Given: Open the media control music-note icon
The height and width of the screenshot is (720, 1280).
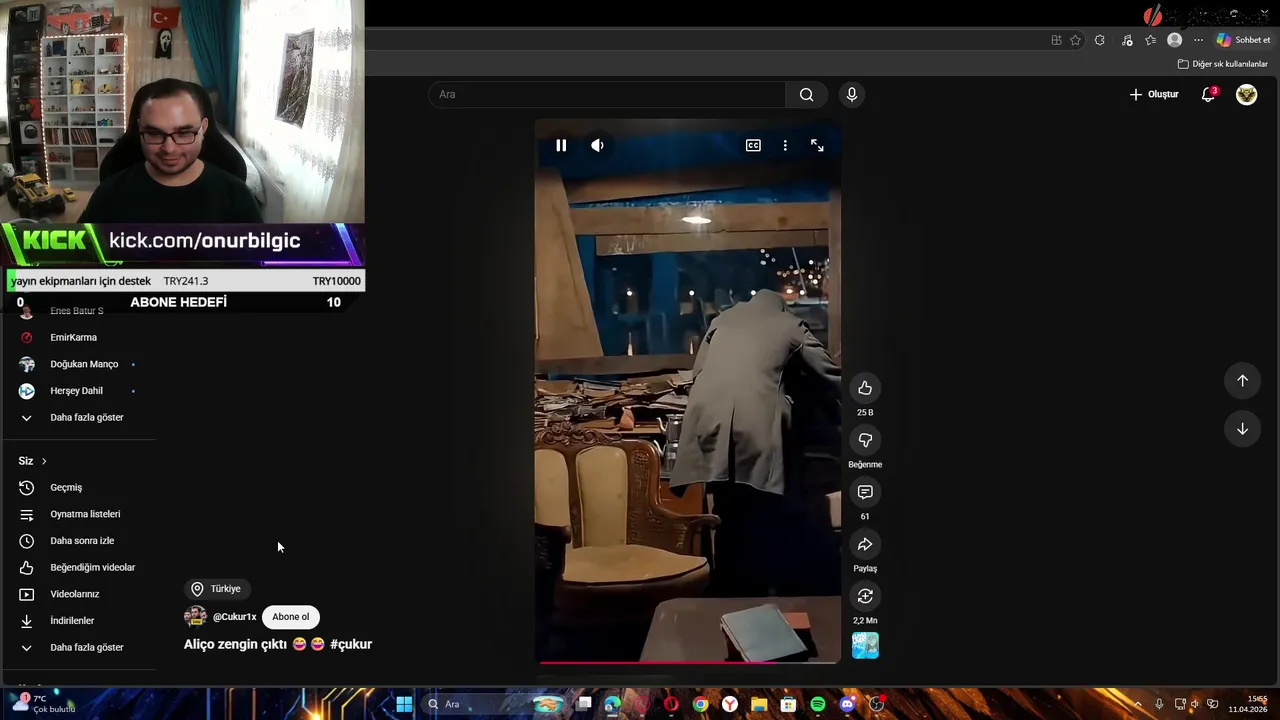Looking at the screenshot, I should [1127, 40].
